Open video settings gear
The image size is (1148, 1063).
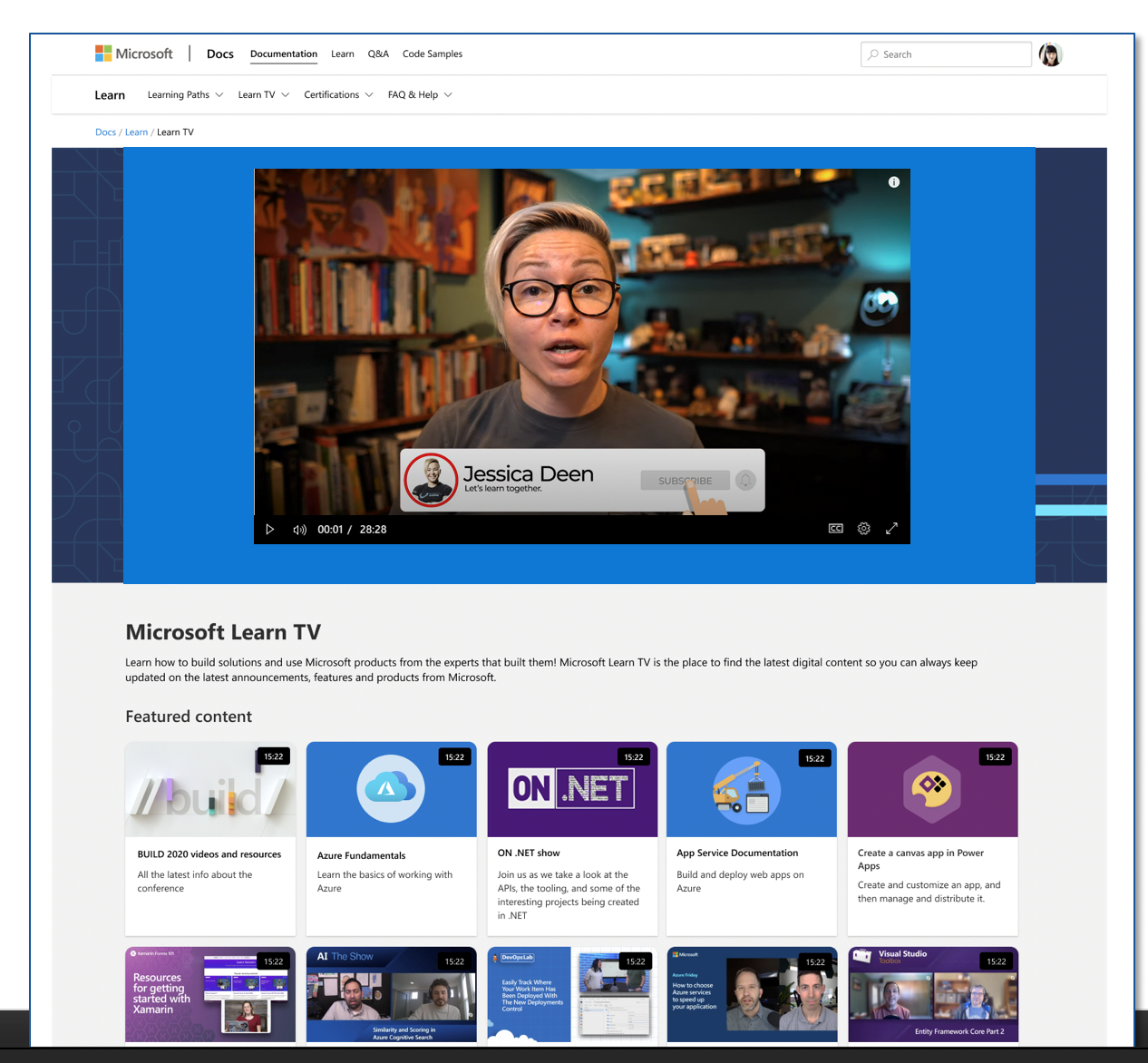(864, 529)
